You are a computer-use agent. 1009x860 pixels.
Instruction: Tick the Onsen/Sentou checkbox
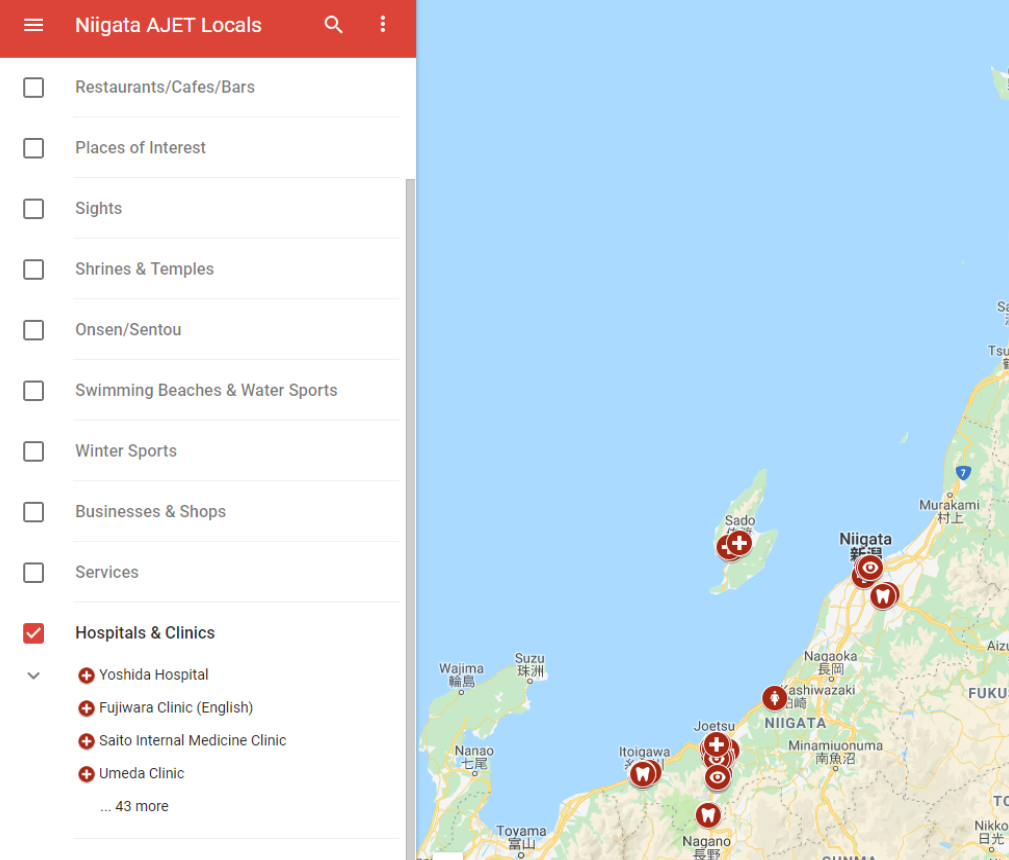click(33, 330)
